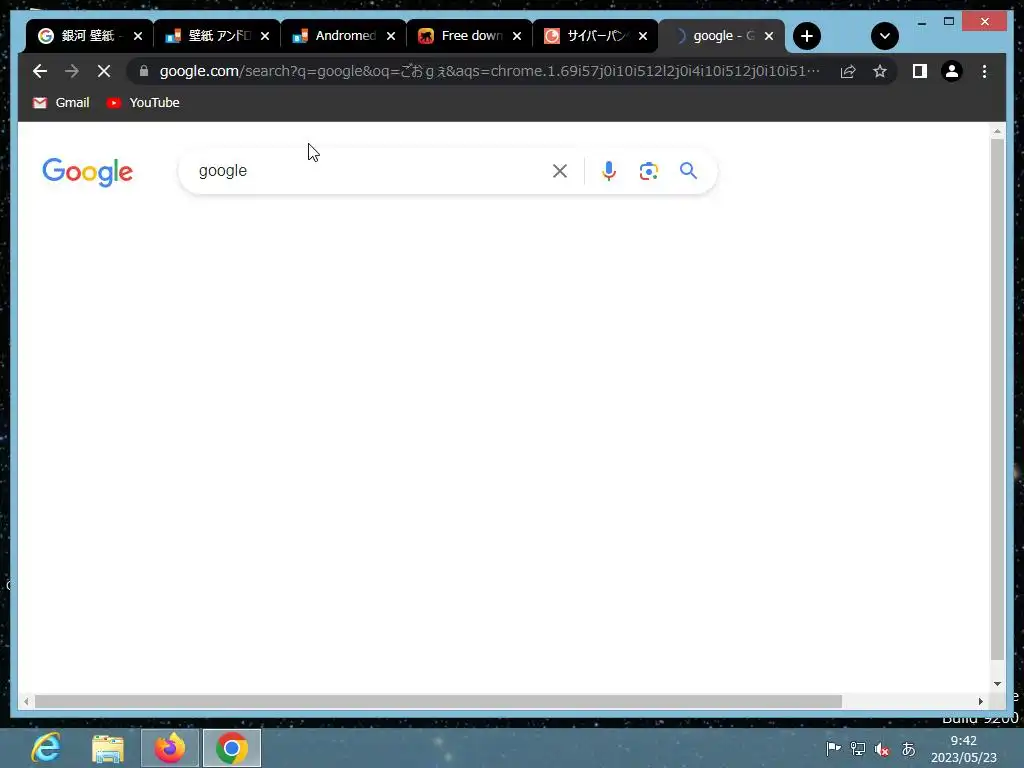Open the YouTube bookmark

point(143,103)
